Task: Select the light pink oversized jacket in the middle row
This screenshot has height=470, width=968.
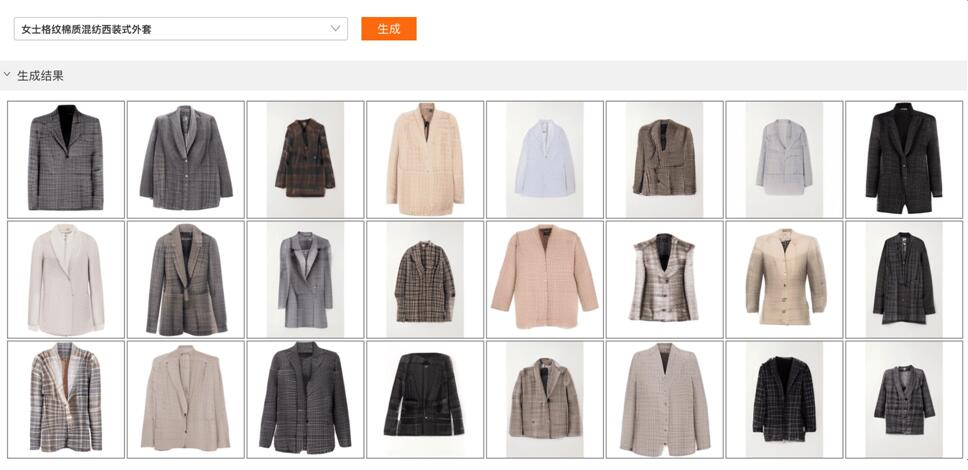Action: pos(544,280)
